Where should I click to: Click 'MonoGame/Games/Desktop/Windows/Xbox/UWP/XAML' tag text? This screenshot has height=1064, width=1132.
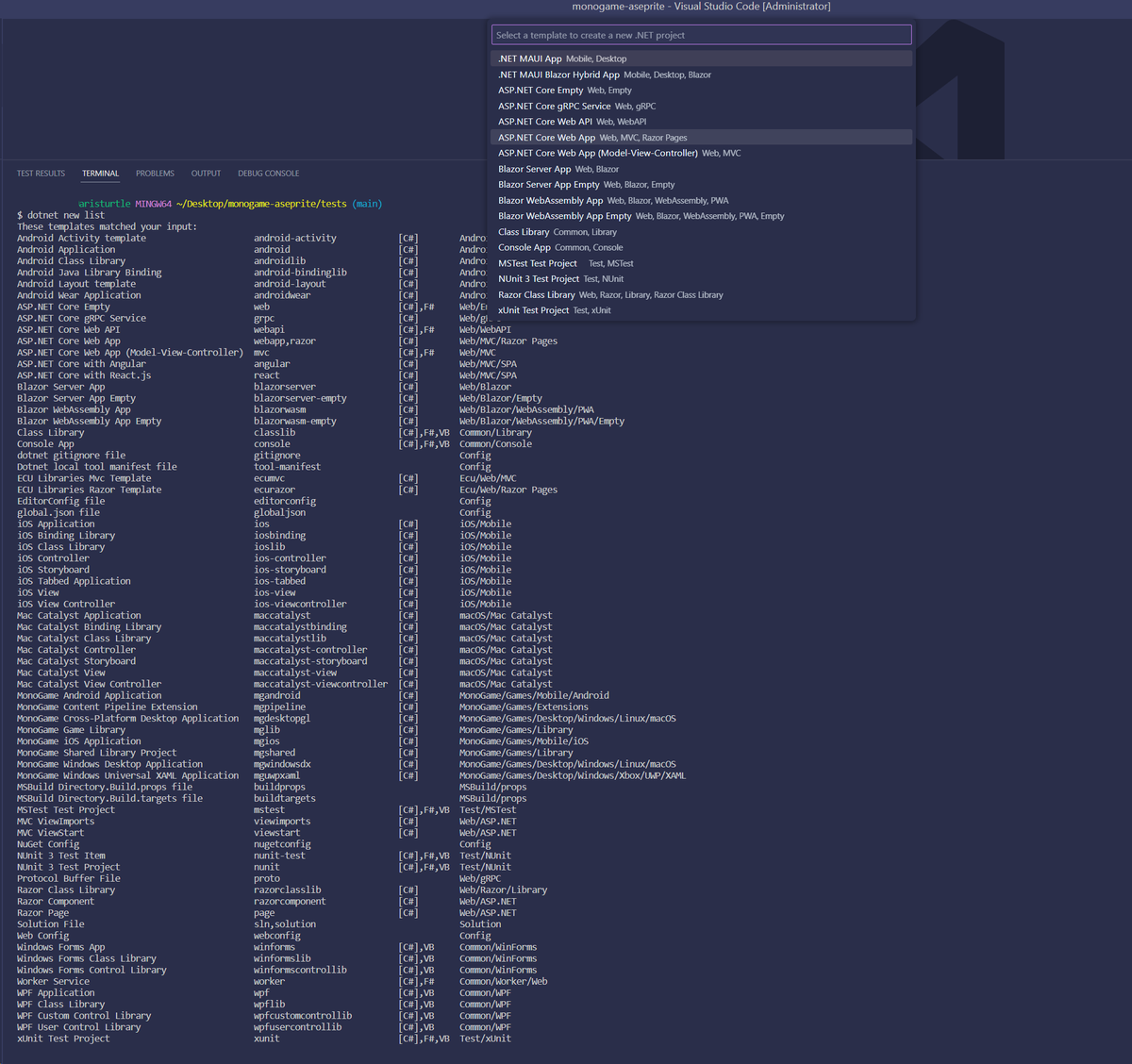573,775
